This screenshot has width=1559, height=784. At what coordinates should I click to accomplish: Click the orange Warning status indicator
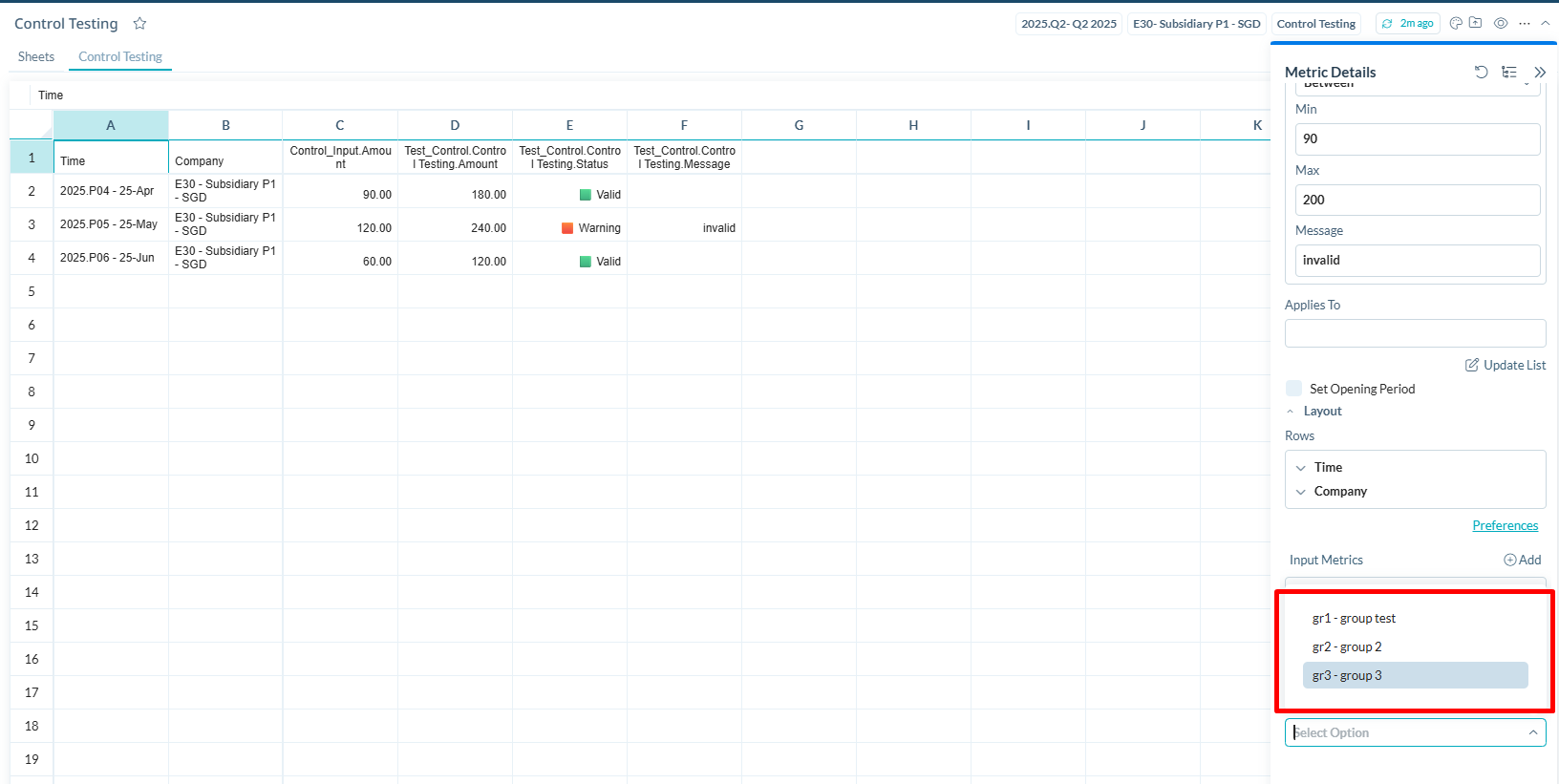pyautogui.click(x=567, y=228)
